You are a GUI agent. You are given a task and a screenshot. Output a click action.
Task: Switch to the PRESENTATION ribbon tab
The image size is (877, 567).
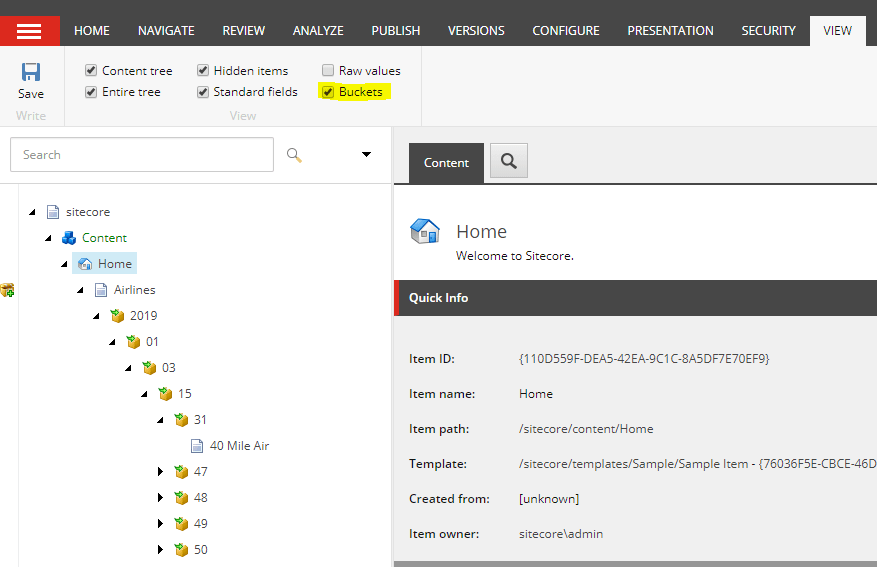[x=670, y=31]
